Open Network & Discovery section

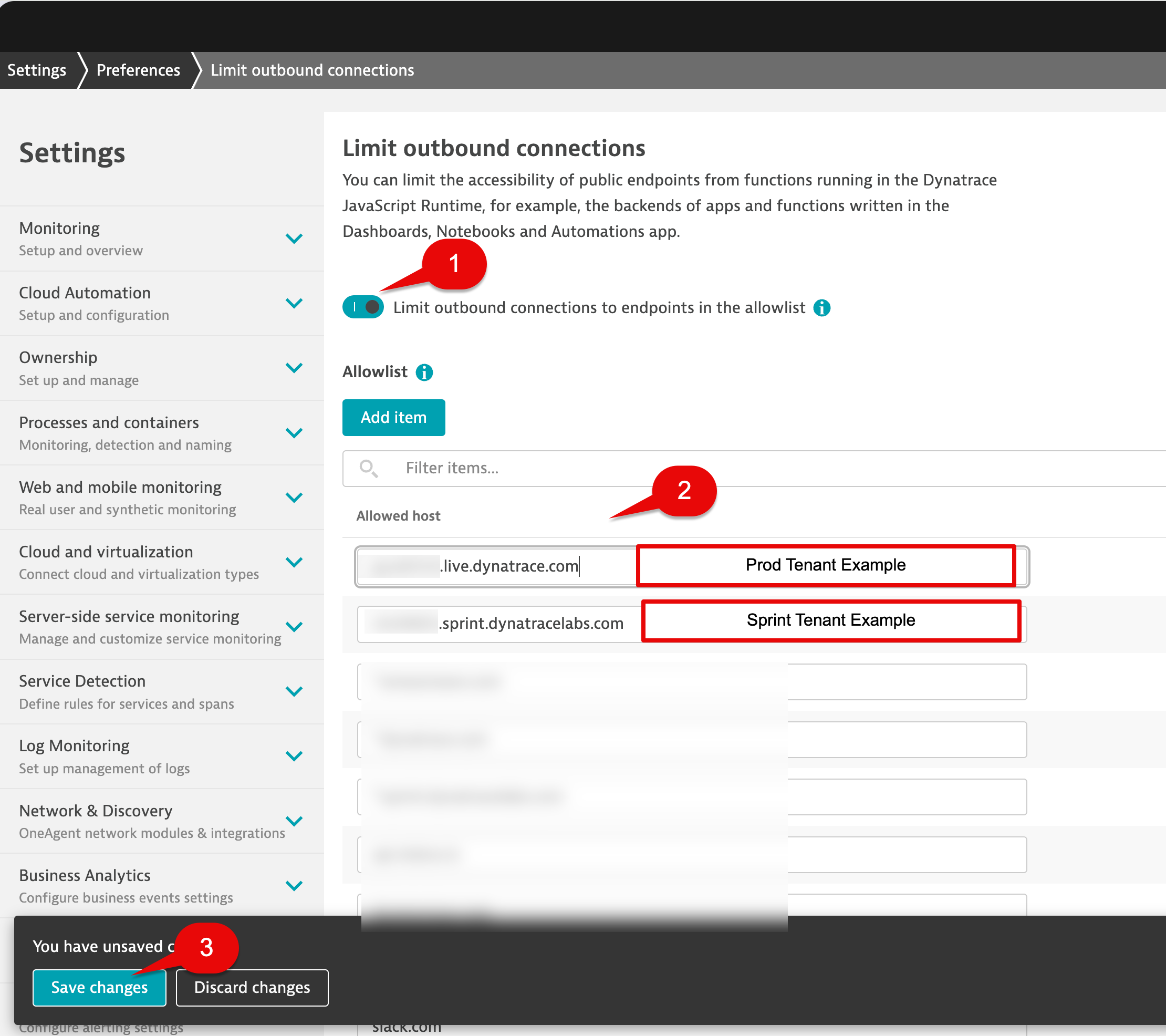162,822
